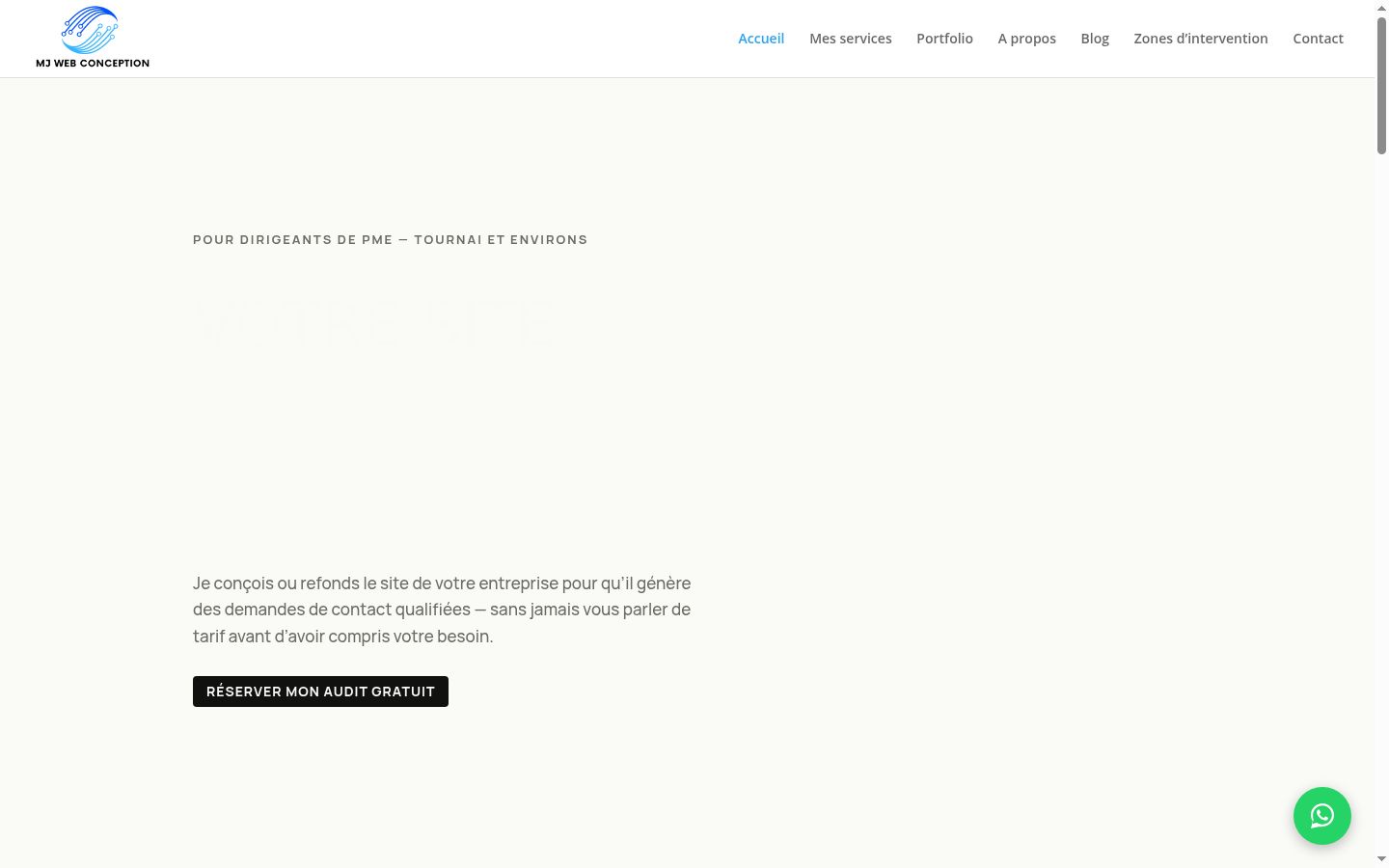Open the WhatsApp chat button
1389x868 pixels.
pos(1321,816)
